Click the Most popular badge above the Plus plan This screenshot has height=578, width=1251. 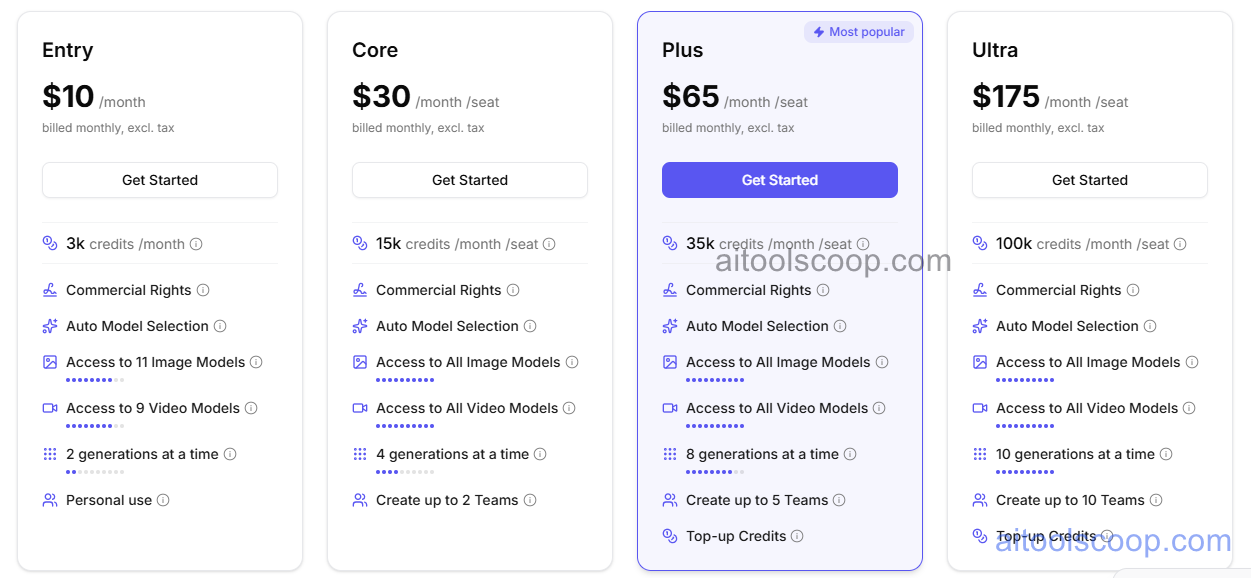(x=858, y=31)
